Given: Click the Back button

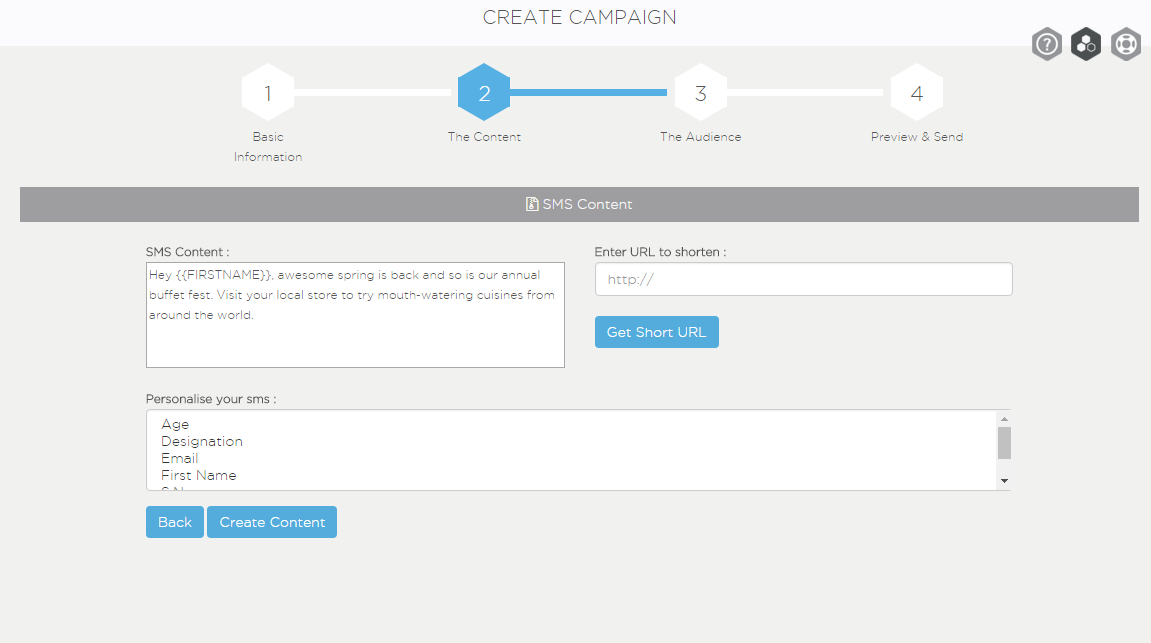Looking at the screenshot, I should click(x=174, y=521).
